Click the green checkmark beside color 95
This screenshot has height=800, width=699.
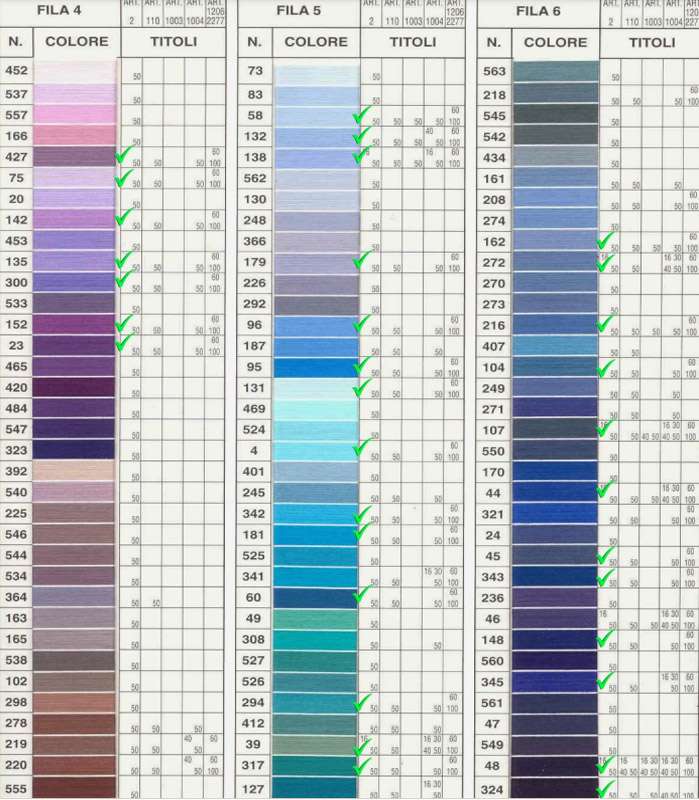pos(362,366)
